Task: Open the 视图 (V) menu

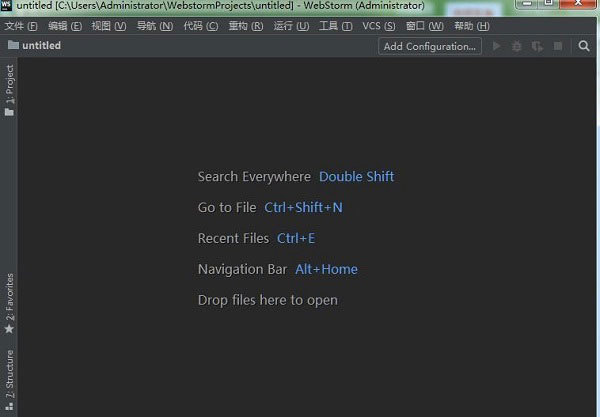Action: pyautogui.click(x=109, y=26)
